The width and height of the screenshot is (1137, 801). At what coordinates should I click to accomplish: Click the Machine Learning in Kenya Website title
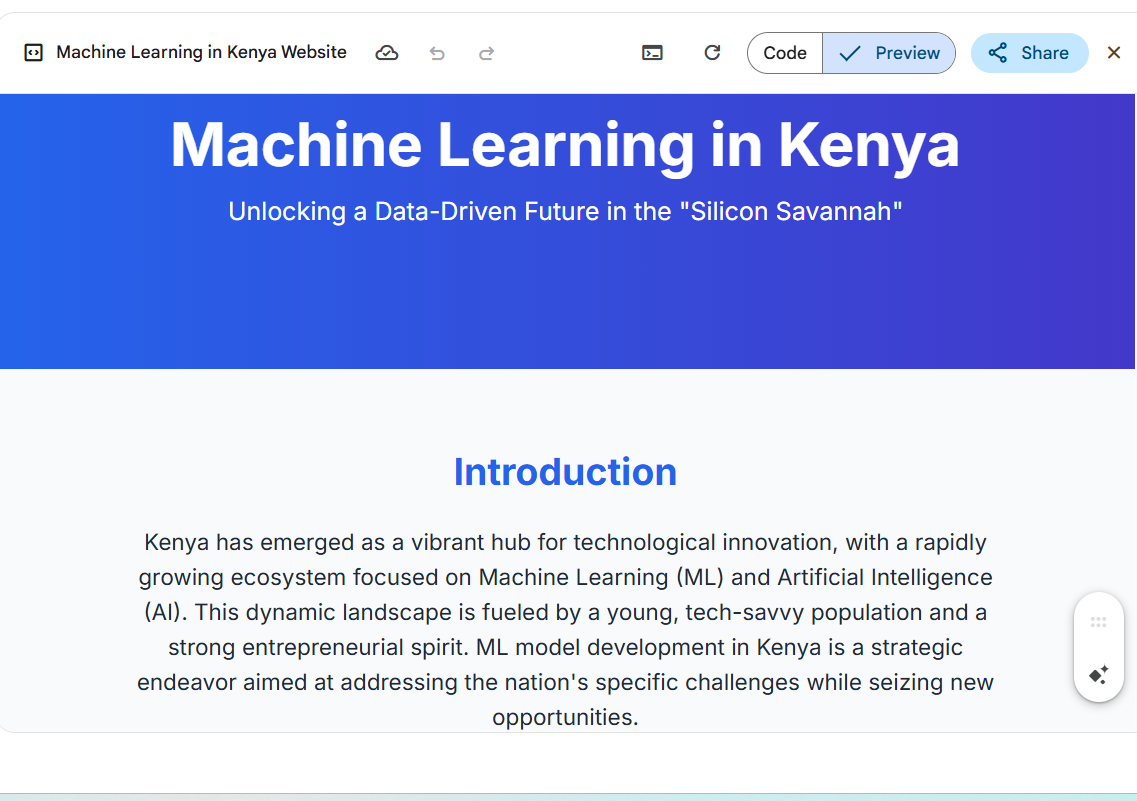(x=201, y=52)
